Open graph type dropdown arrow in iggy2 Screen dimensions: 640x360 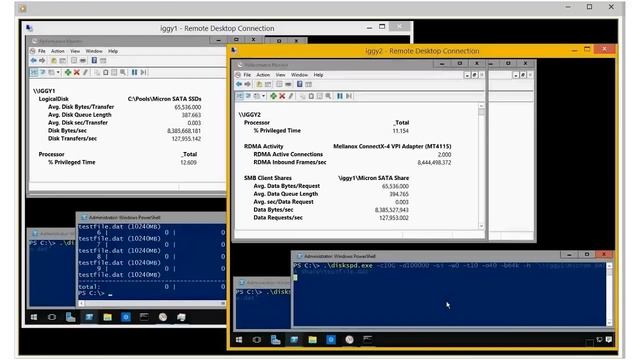click(263, 96)
